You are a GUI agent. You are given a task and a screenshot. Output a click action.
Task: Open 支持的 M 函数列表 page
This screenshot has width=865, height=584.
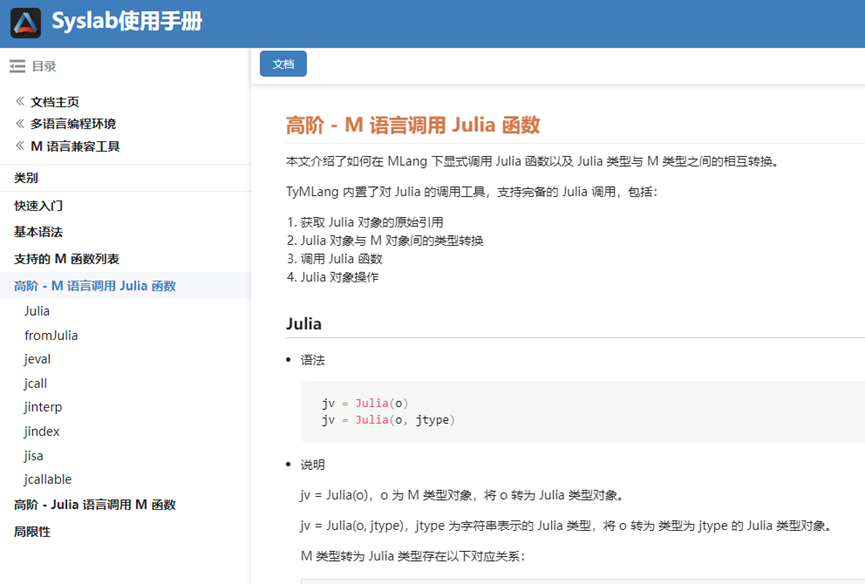67,259
